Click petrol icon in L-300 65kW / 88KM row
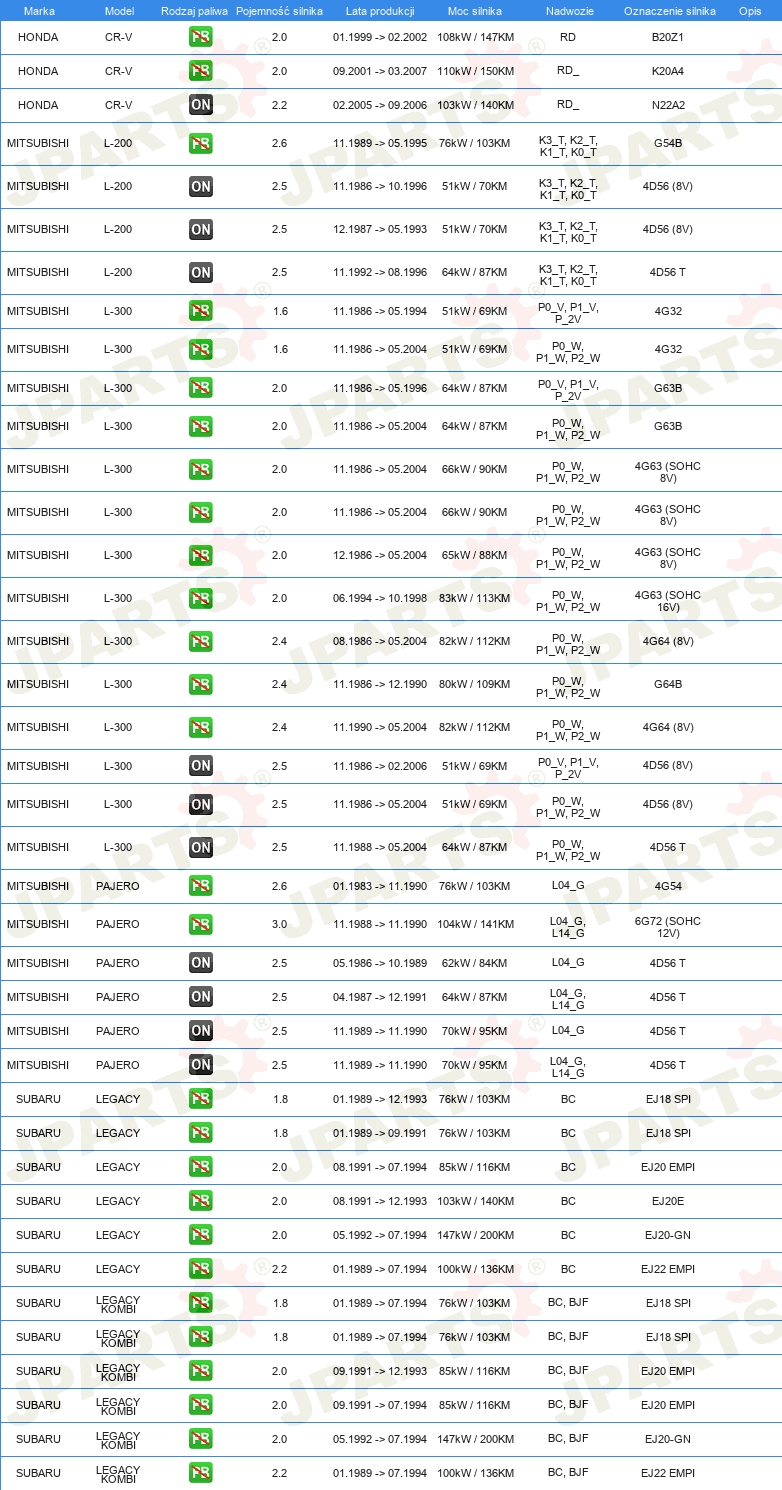This screenshot has width=782, height=1490. point(201,555)
